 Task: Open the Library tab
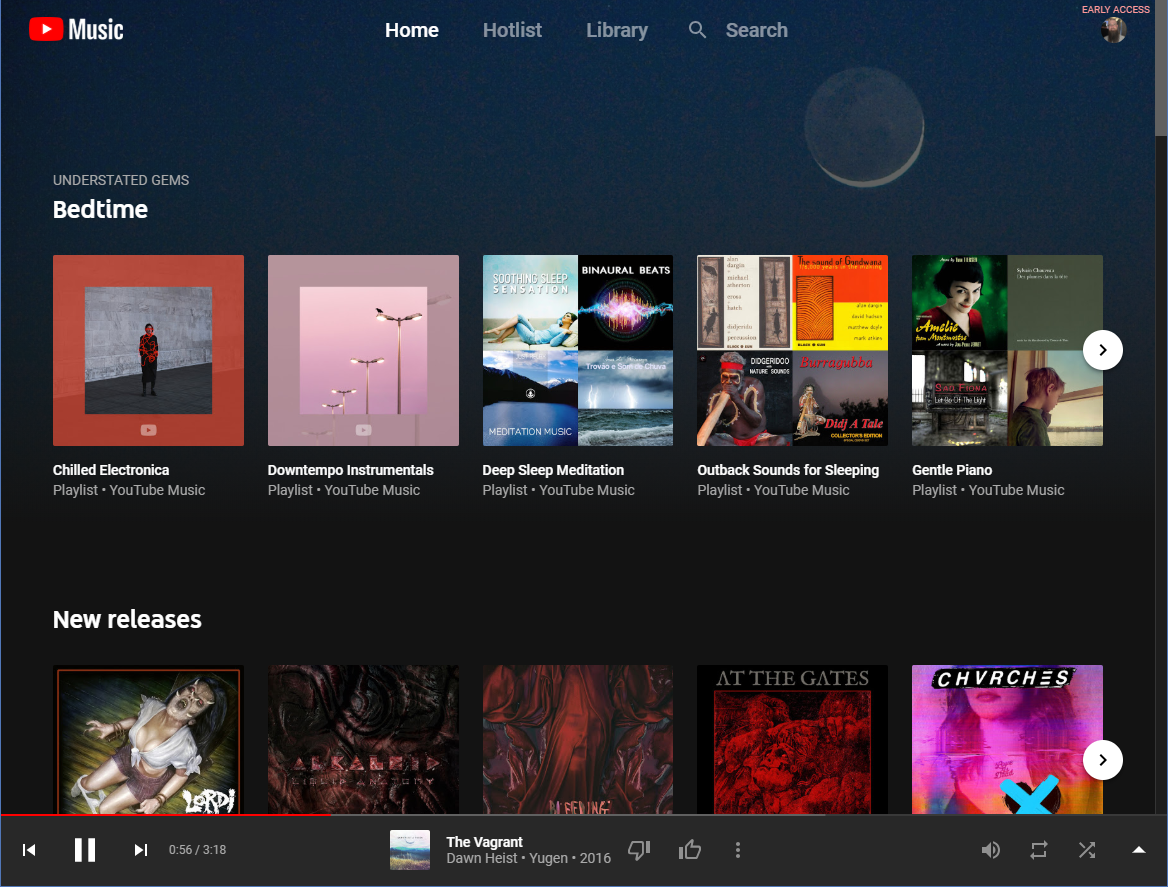pyautogui.click(x=617, y=30)
